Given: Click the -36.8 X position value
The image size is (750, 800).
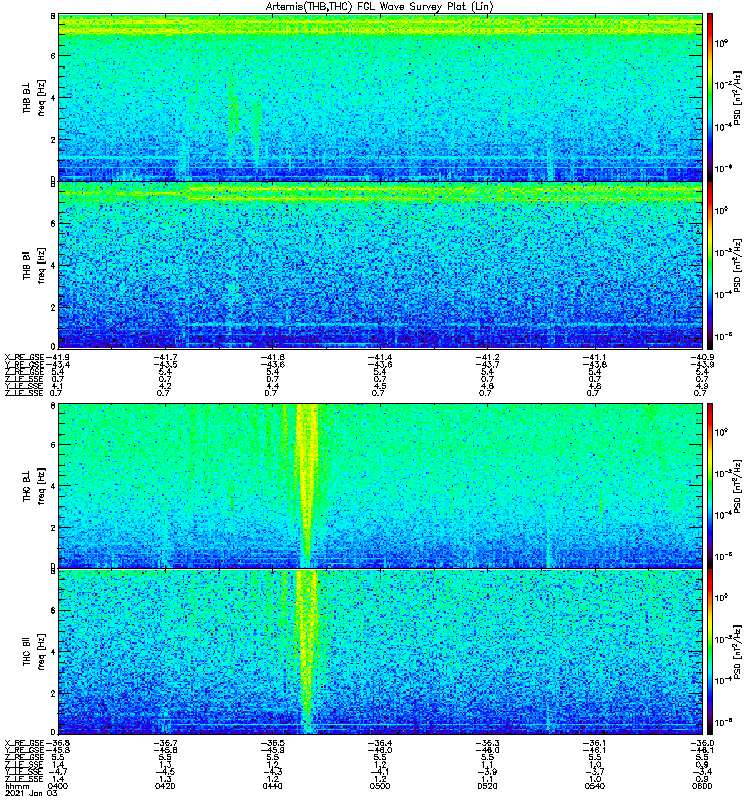Looking at the screenshot, I should 57,743.
